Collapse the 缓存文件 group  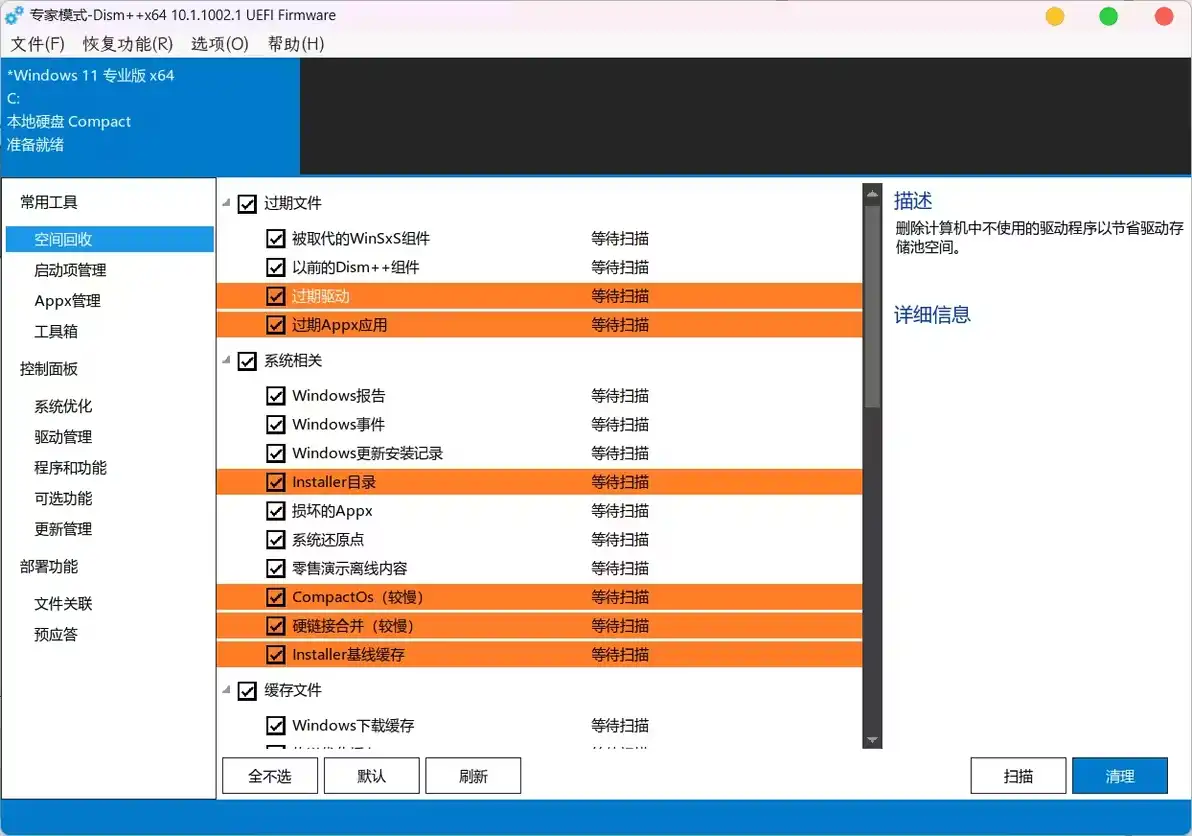[x=225, y=691]
